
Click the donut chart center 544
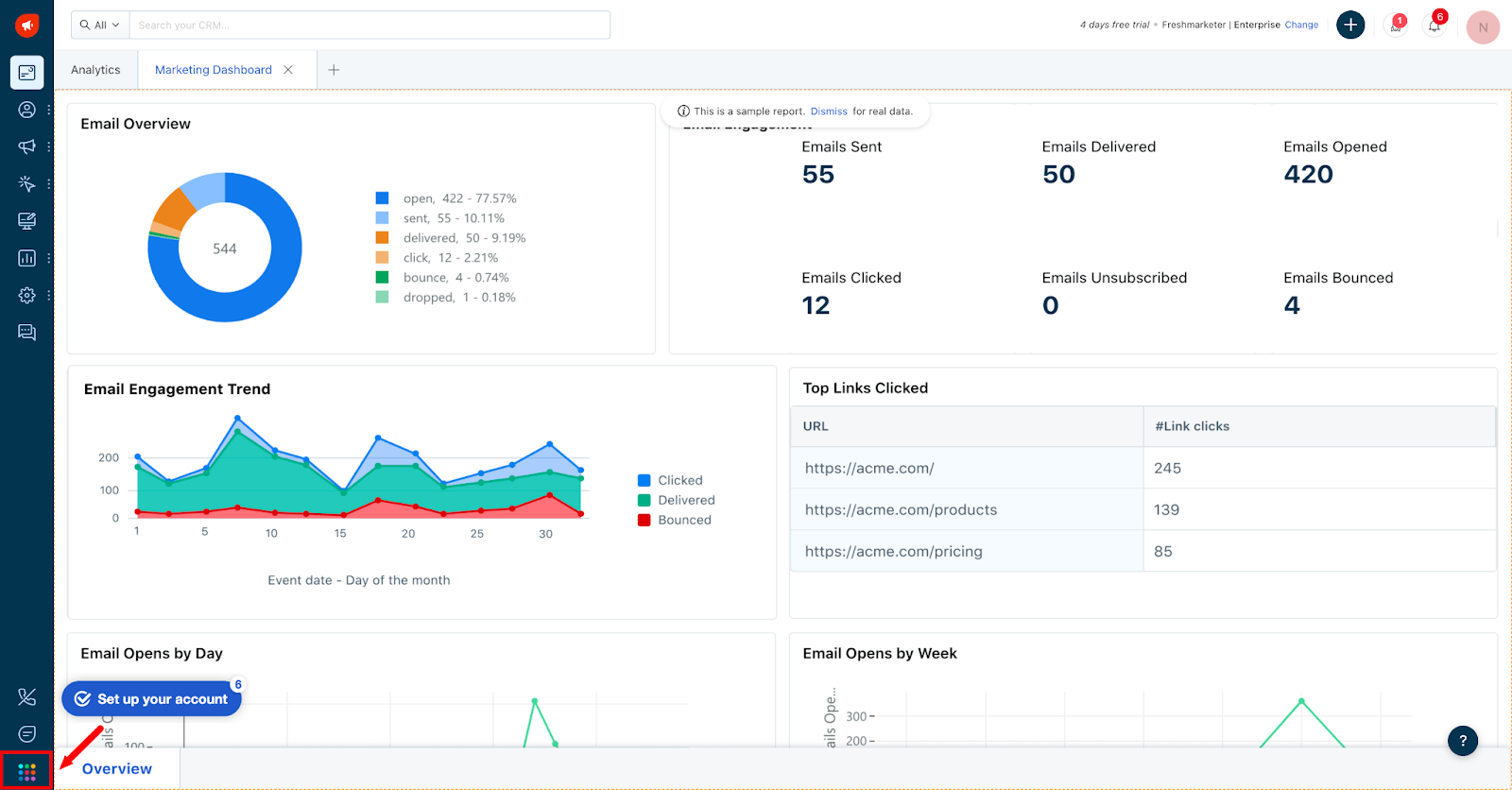[x=225, y=249]
